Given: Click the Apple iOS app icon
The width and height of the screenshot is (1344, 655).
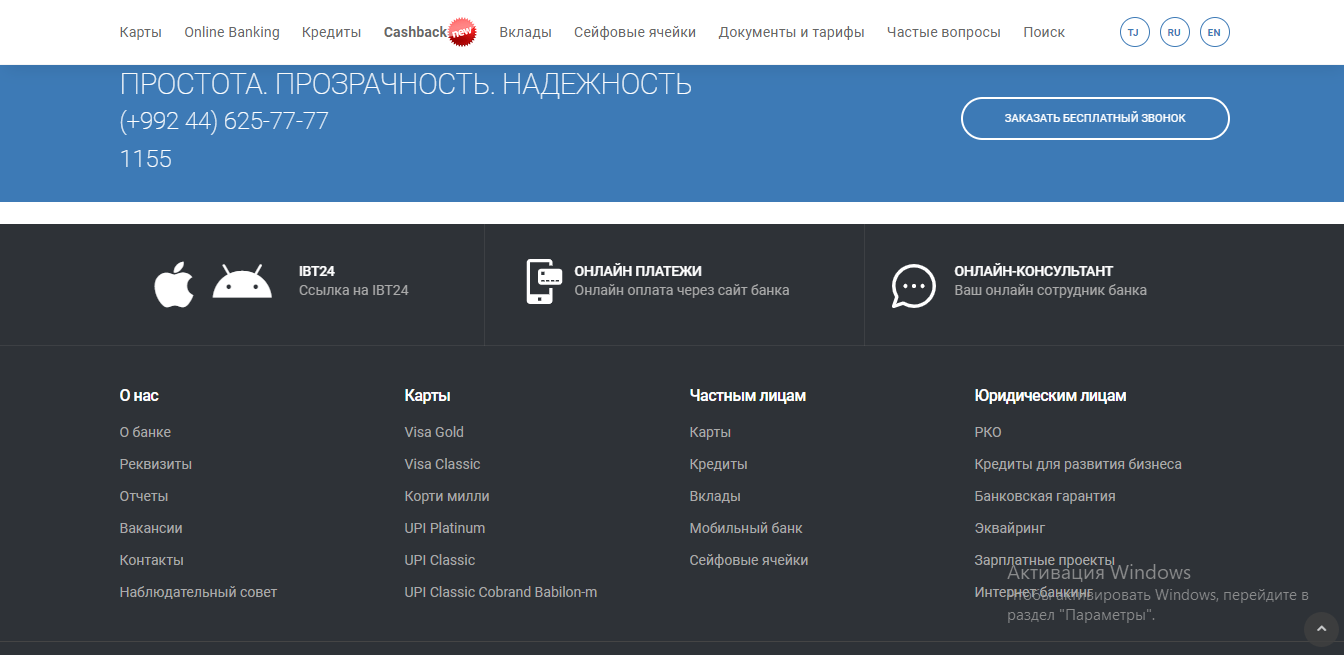Looking at the screenshot, I should [174, 285].
